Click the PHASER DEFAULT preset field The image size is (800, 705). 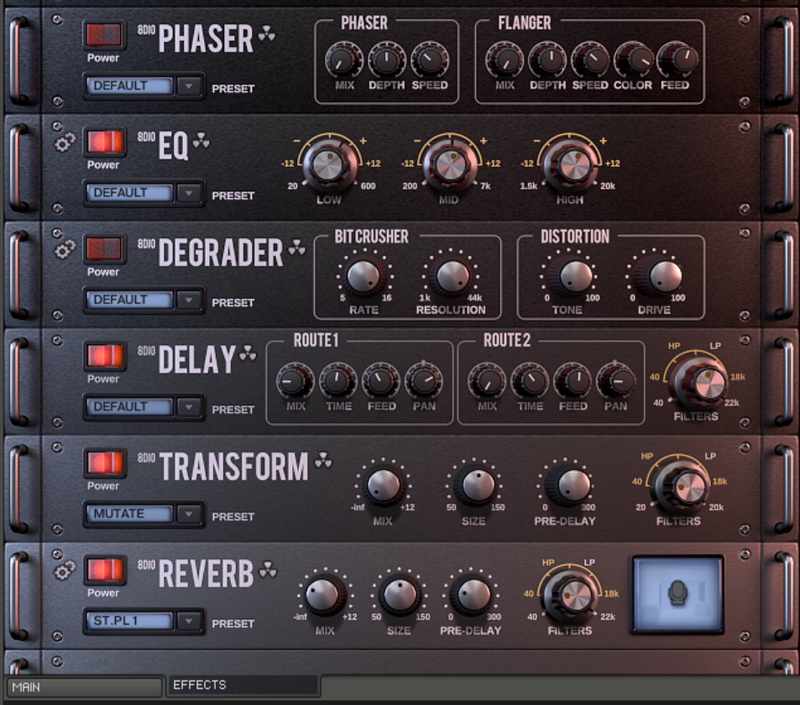coord(130,86)
